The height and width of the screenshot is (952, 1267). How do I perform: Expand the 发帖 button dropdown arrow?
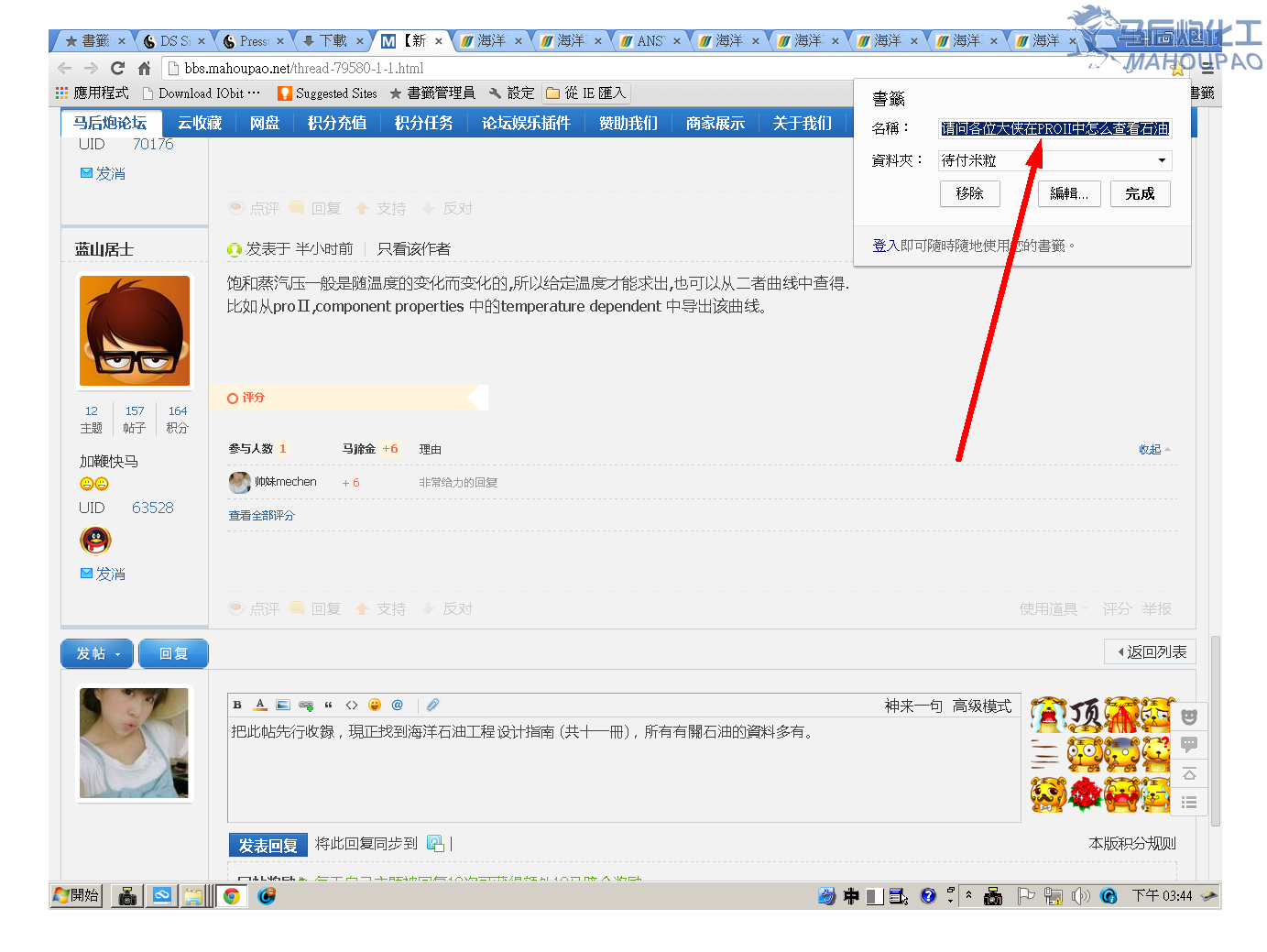(x=117, y=654)
